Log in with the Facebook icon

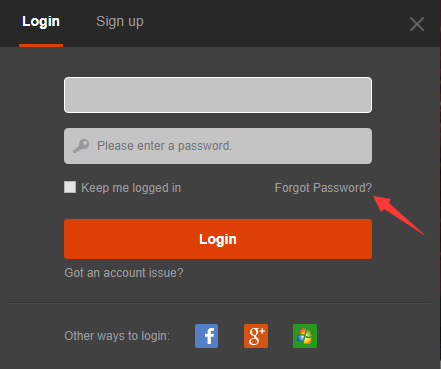pyautogui.click(x=206, y=336)
